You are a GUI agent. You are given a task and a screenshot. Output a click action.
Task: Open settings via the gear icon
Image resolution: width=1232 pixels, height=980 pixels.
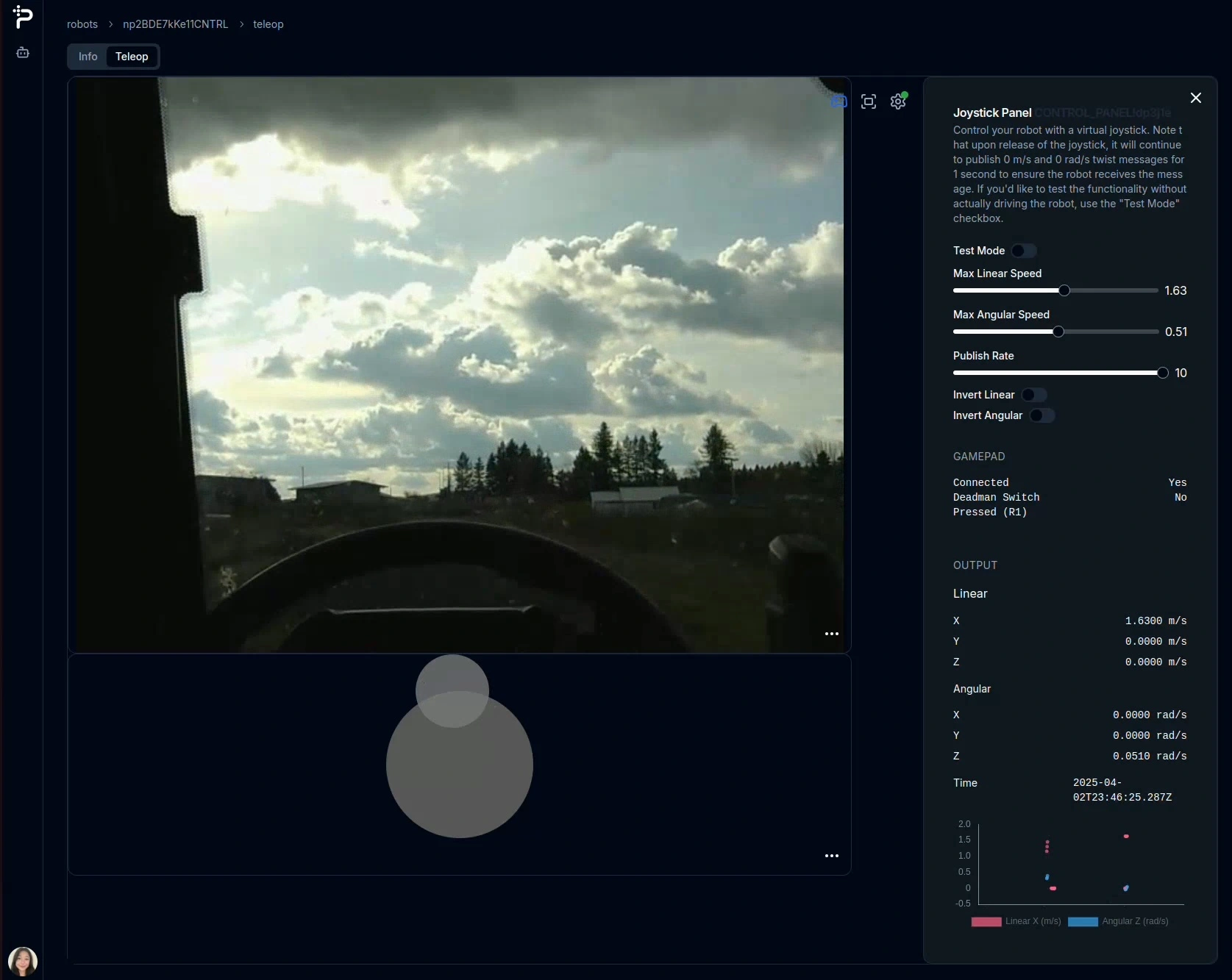[x=898, y=101]
